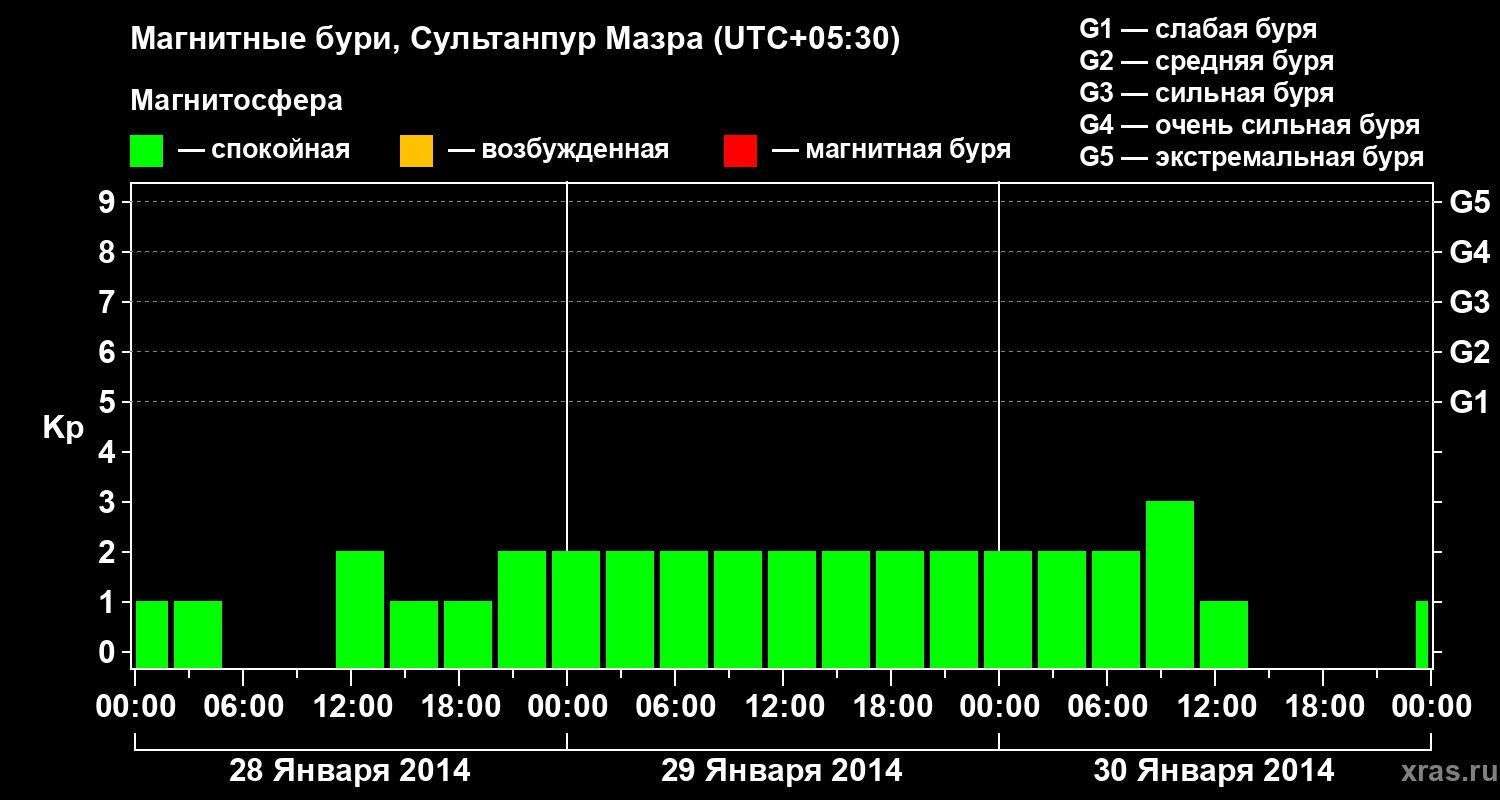Screen dimensions: 1500x800
Task: Click the 29 Января 2014 date label
Action: click(x=782, y=771)
